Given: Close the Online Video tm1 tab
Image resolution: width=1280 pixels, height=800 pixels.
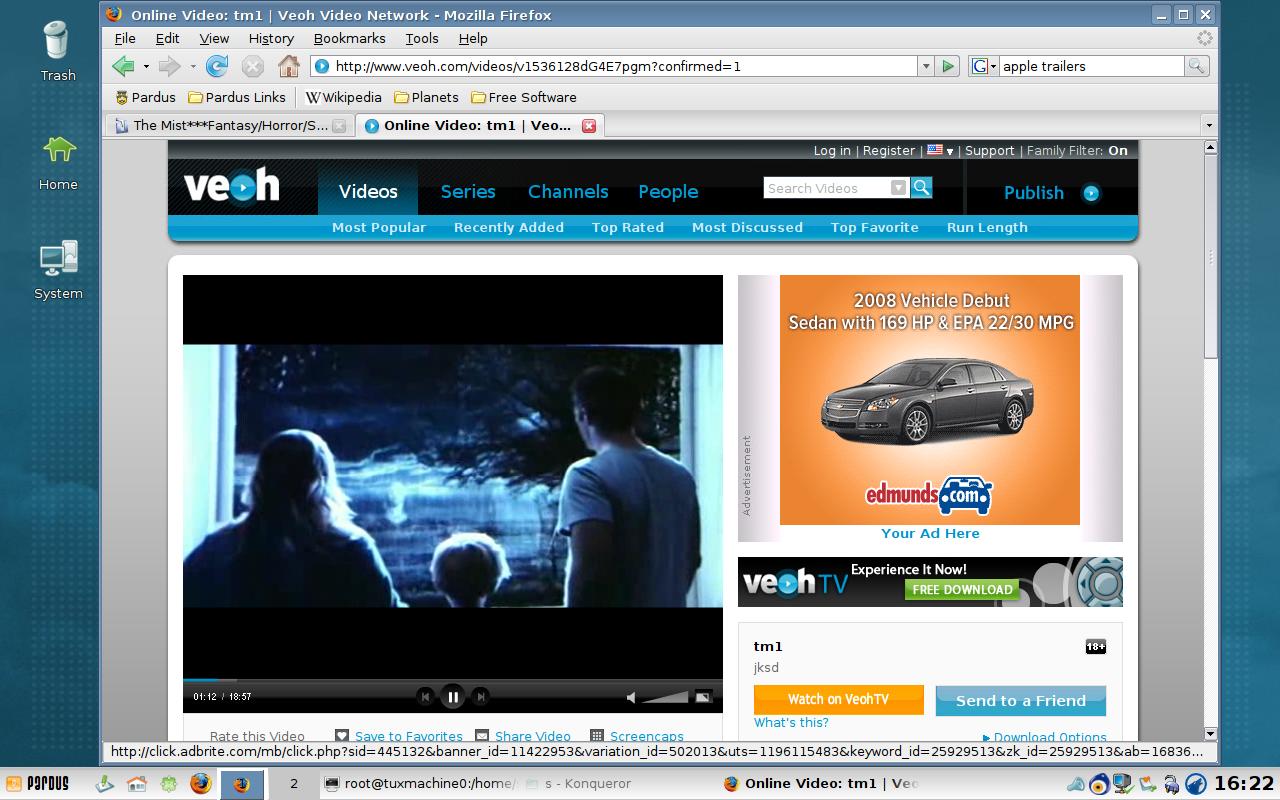Looking at the screenshot, I should (589, 125).
